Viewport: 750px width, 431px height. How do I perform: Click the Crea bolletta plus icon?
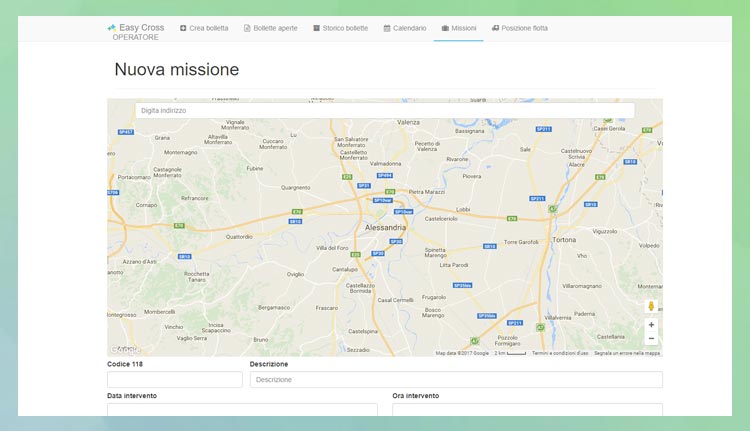[x=183, y=28]
